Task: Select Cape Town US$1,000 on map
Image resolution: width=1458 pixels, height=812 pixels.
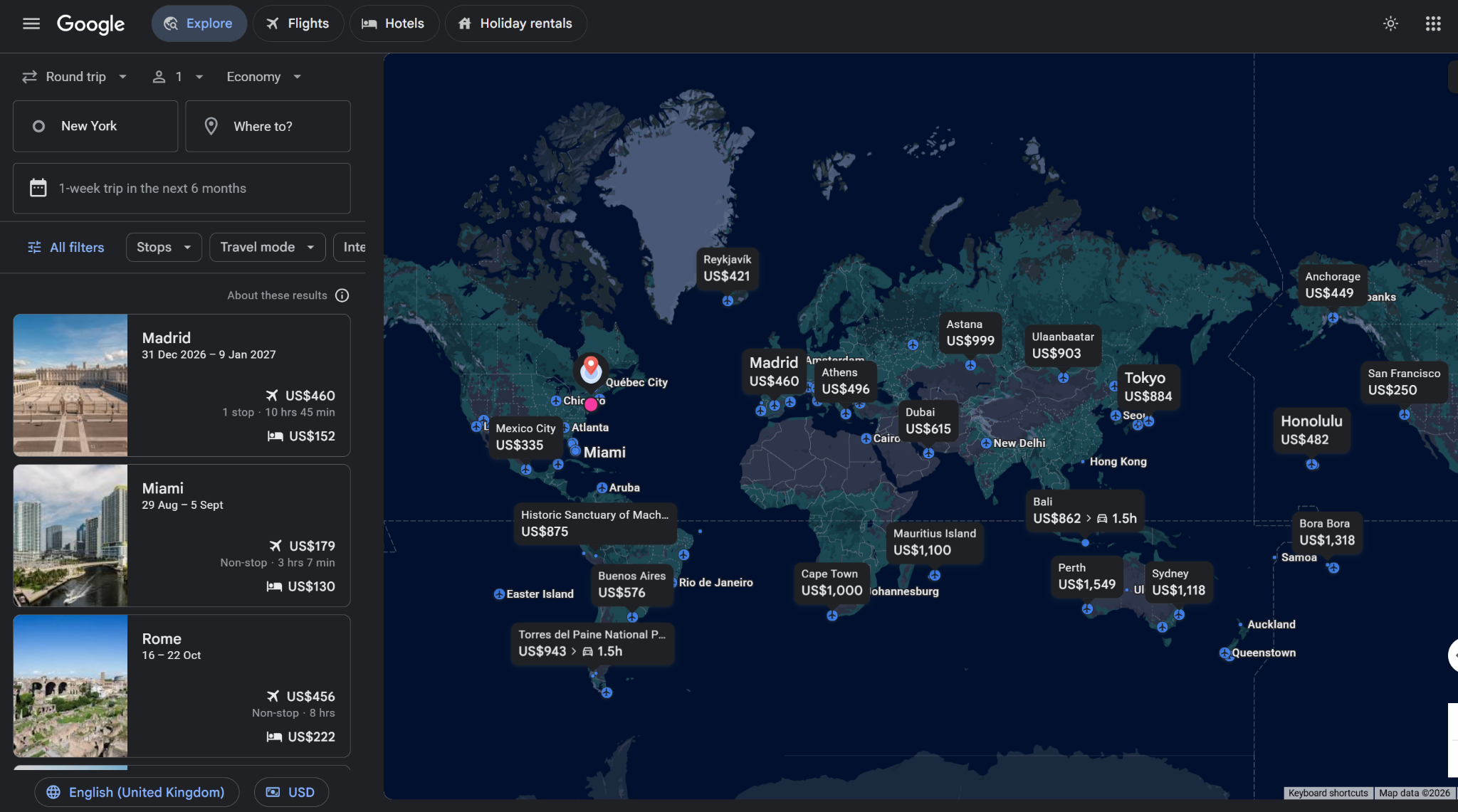Action: pos(832,582)
